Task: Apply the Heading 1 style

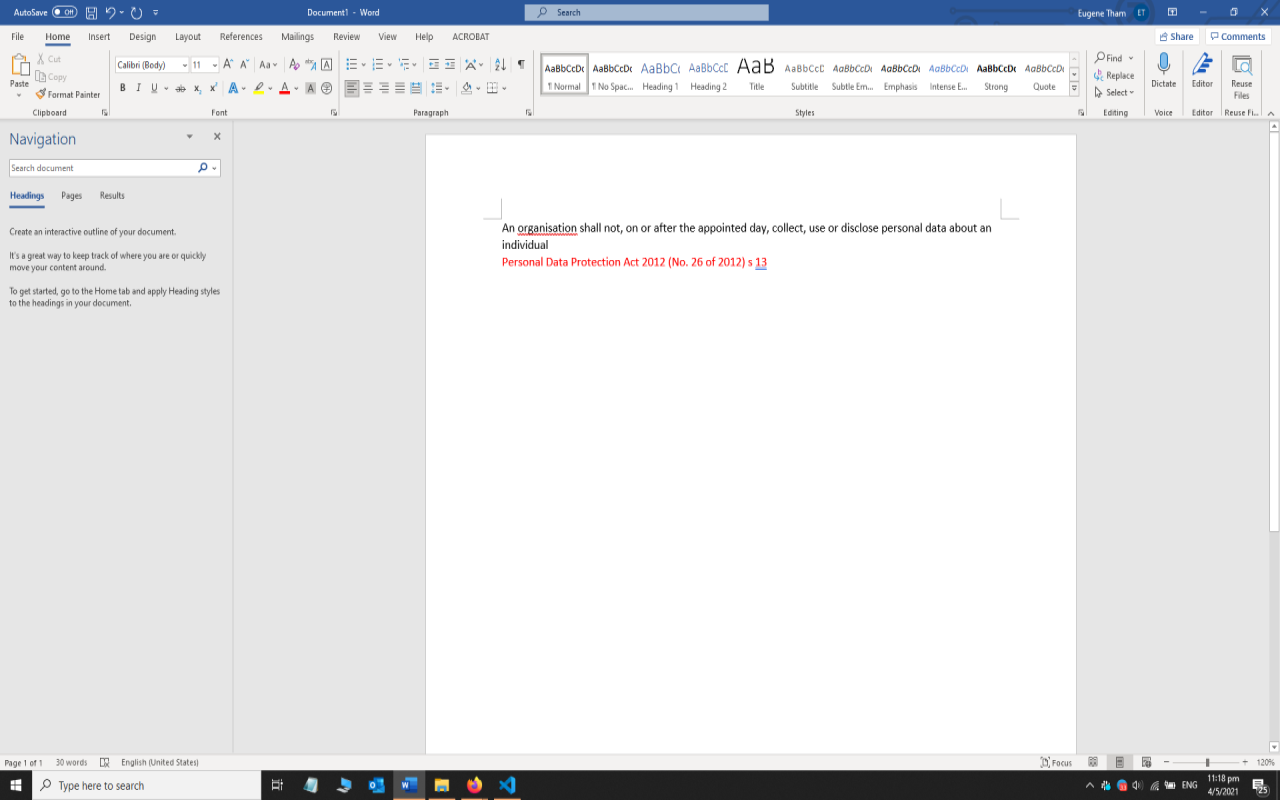Action: point(660,74)
